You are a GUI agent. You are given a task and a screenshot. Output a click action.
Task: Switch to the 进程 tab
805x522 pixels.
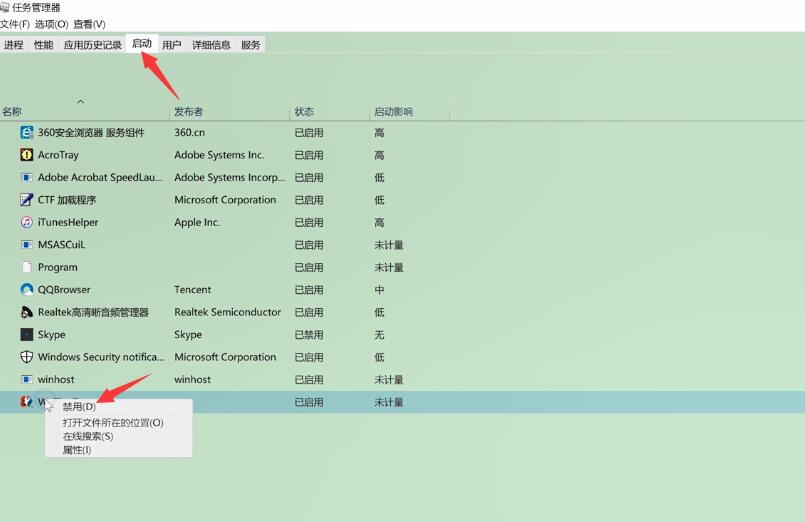(x=14, y=45)
